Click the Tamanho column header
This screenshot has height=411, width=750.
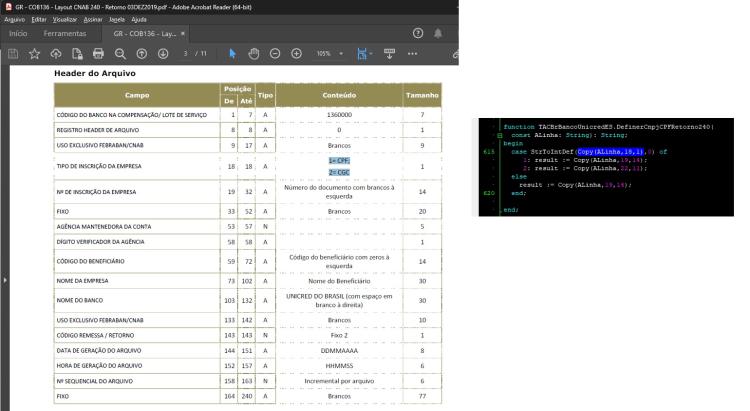pyautogui.click(x=422, y=95)
